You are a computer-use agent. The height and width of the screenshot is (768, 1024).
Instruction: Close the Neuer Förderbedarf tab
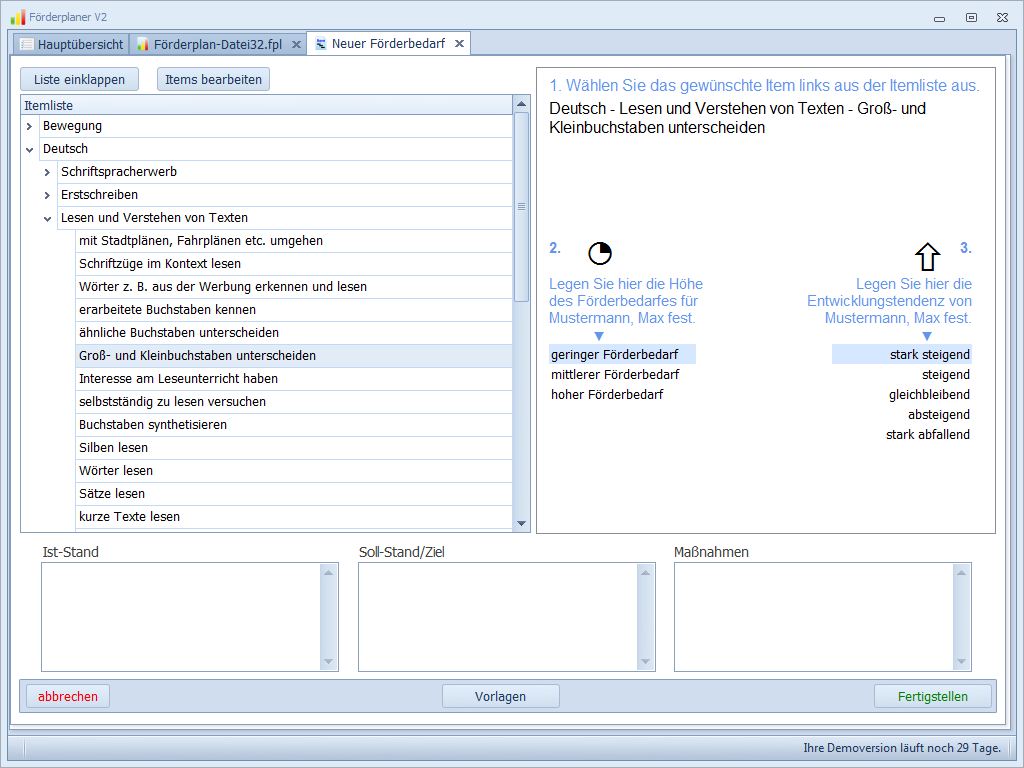(x=459, y=44)
